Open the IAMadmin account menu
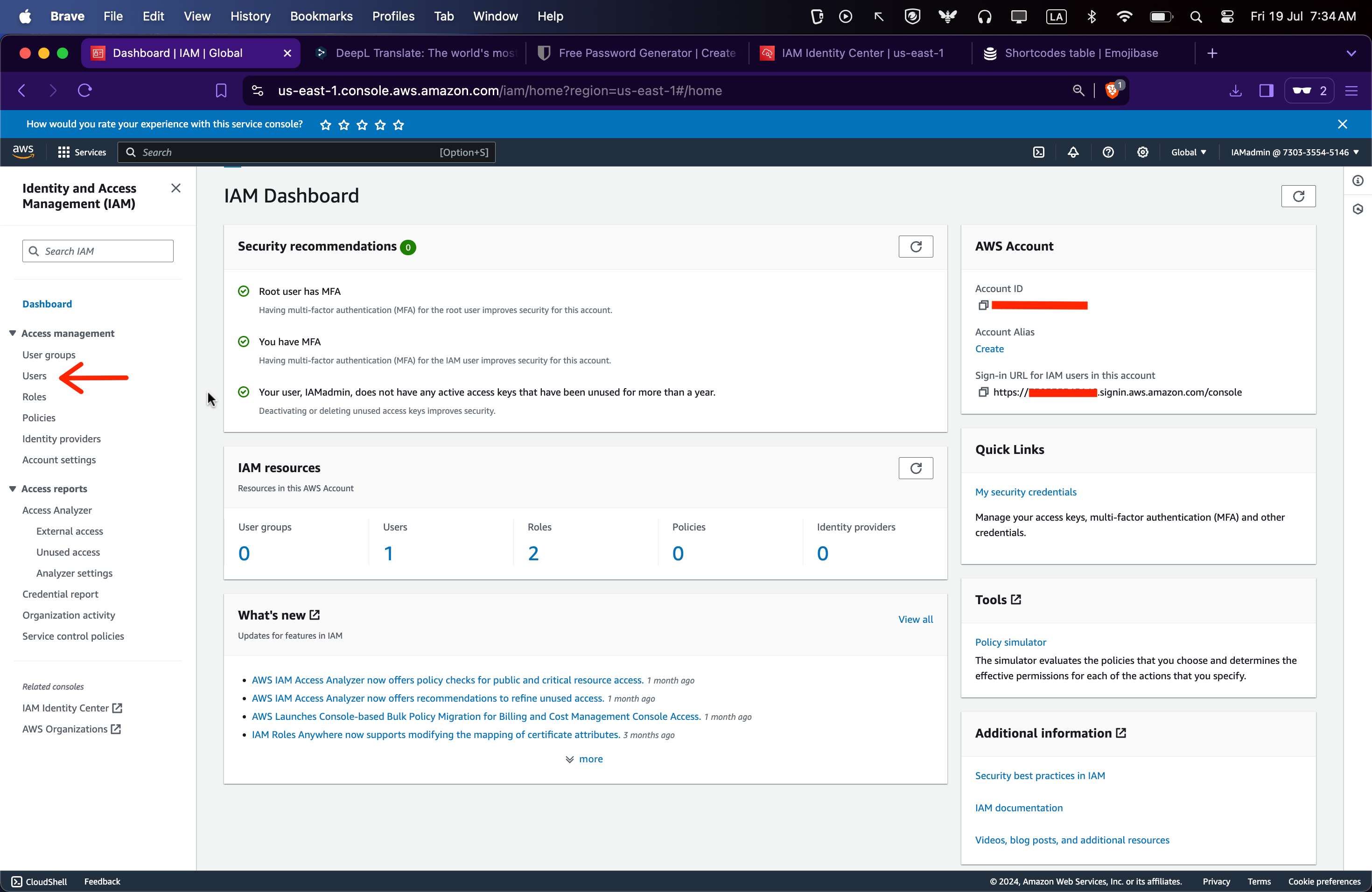Viewport: 1372px width, 892px height. click(x=1294, y=152)
